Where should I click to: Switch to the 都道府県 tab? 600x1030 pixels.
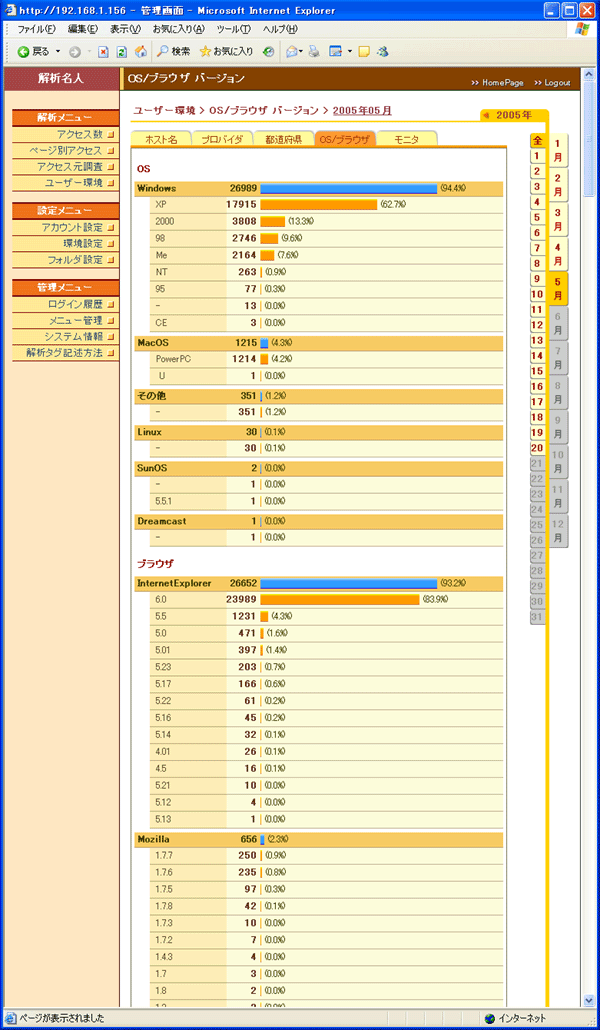pos(284,139)
